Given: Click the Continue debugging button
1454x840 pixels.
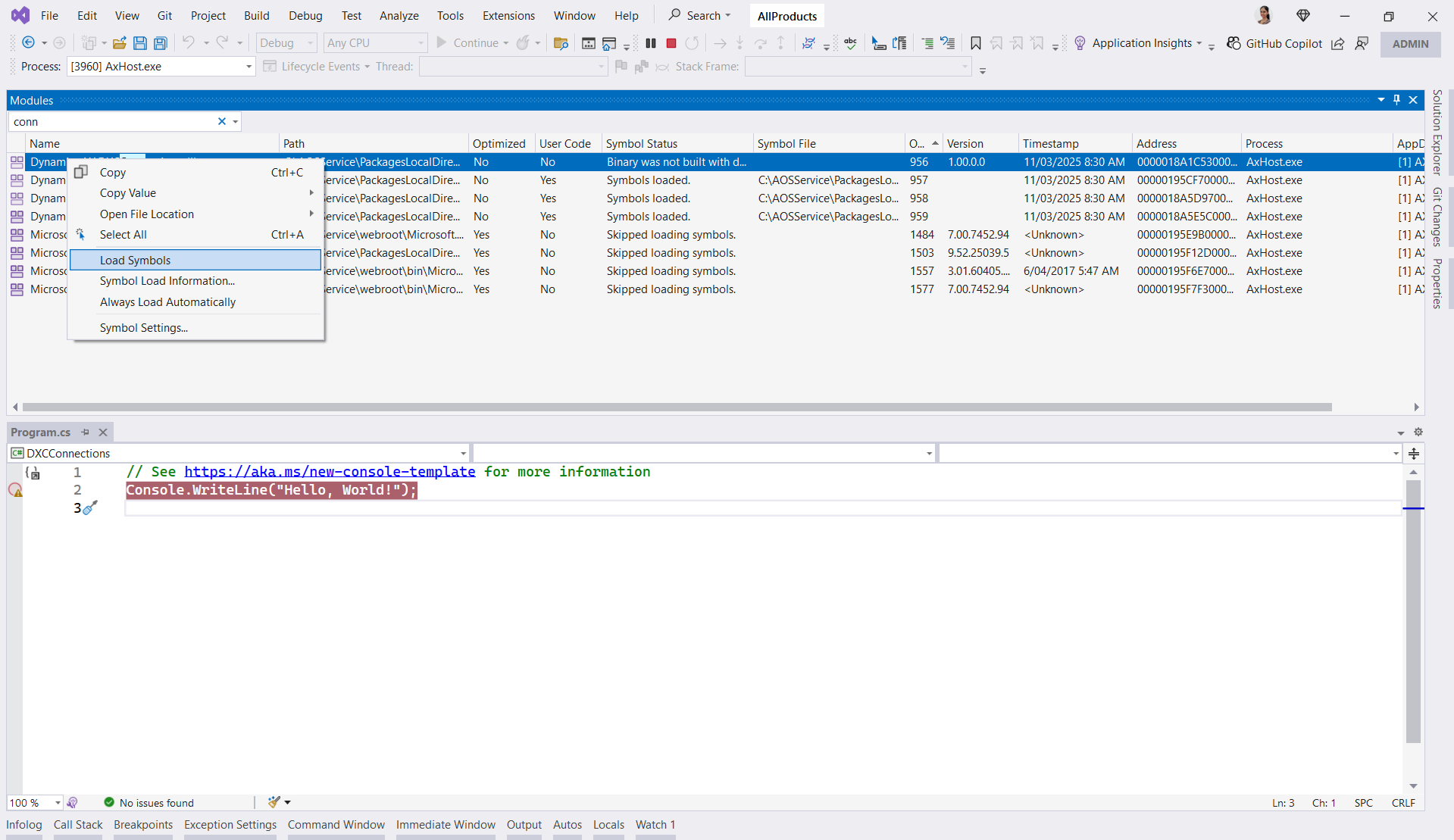Looking at the screenshot, I should (467, 43).
